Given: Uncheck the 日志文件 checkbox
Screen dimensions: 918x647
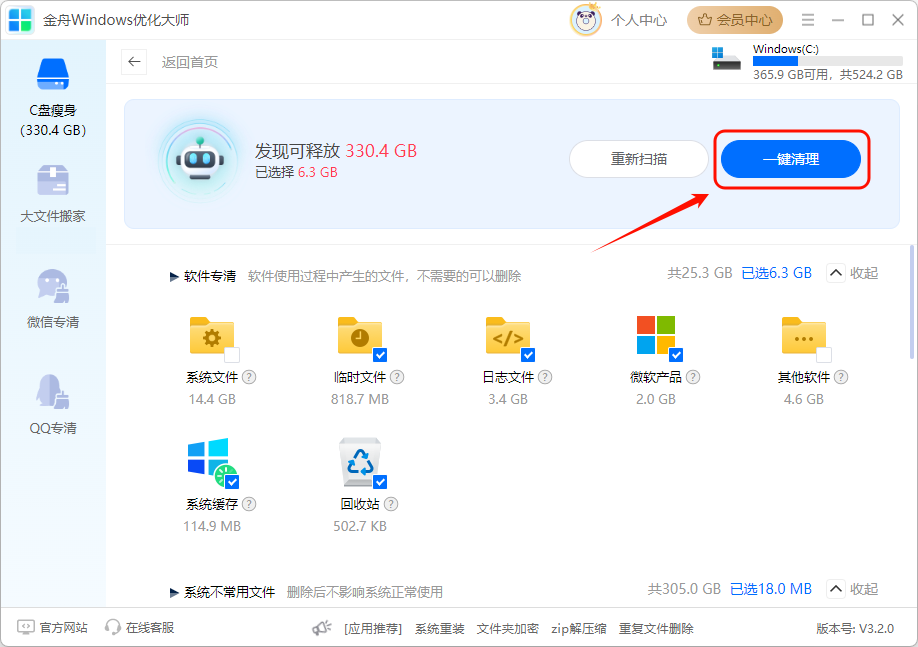Looking at the screenshot, I should click(x=528, y=355).
